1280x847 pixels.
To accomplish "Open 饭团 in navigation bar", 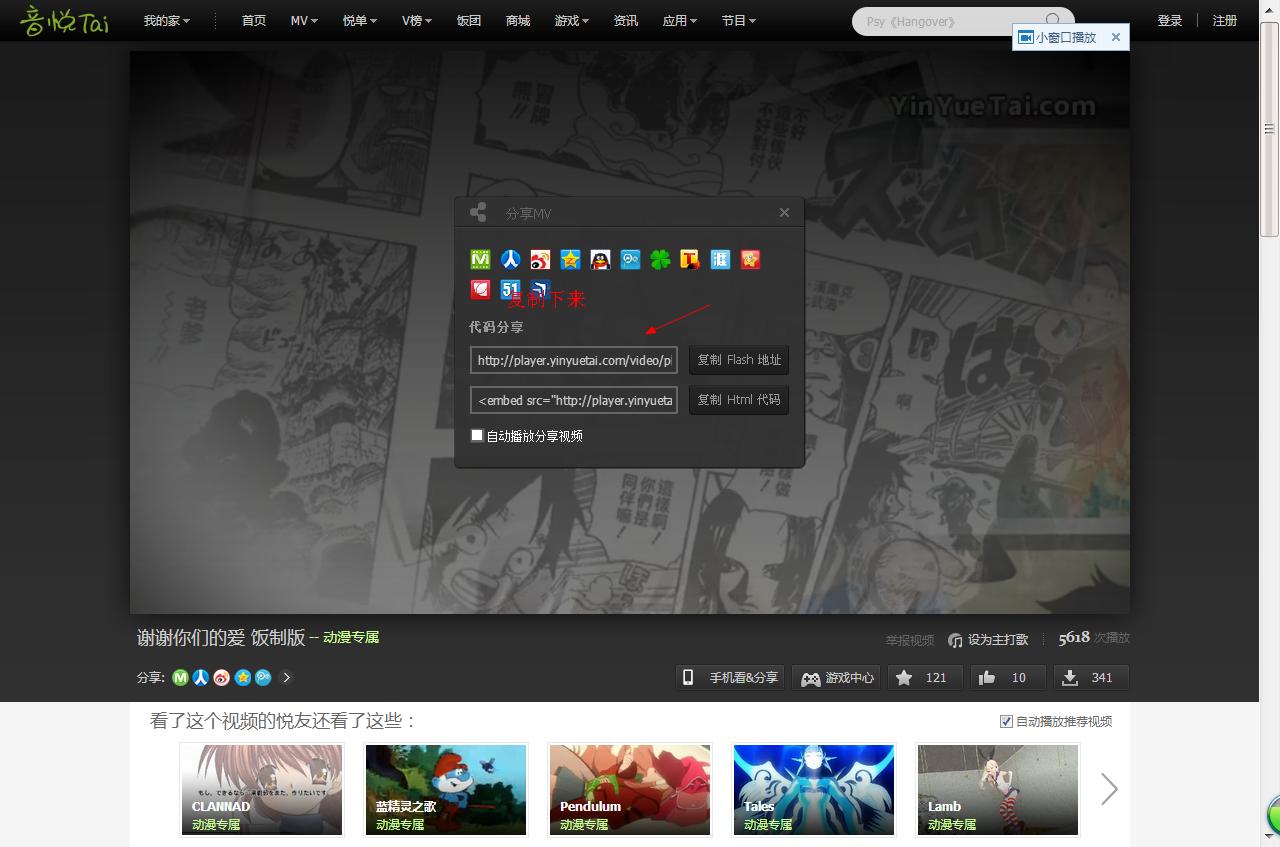I will coord(469,20).
